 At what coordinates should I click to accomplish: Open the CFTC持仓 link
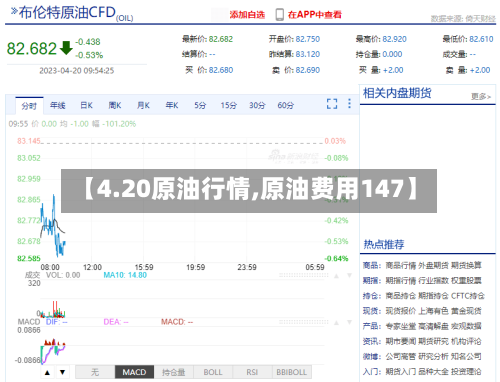(468, 296)
